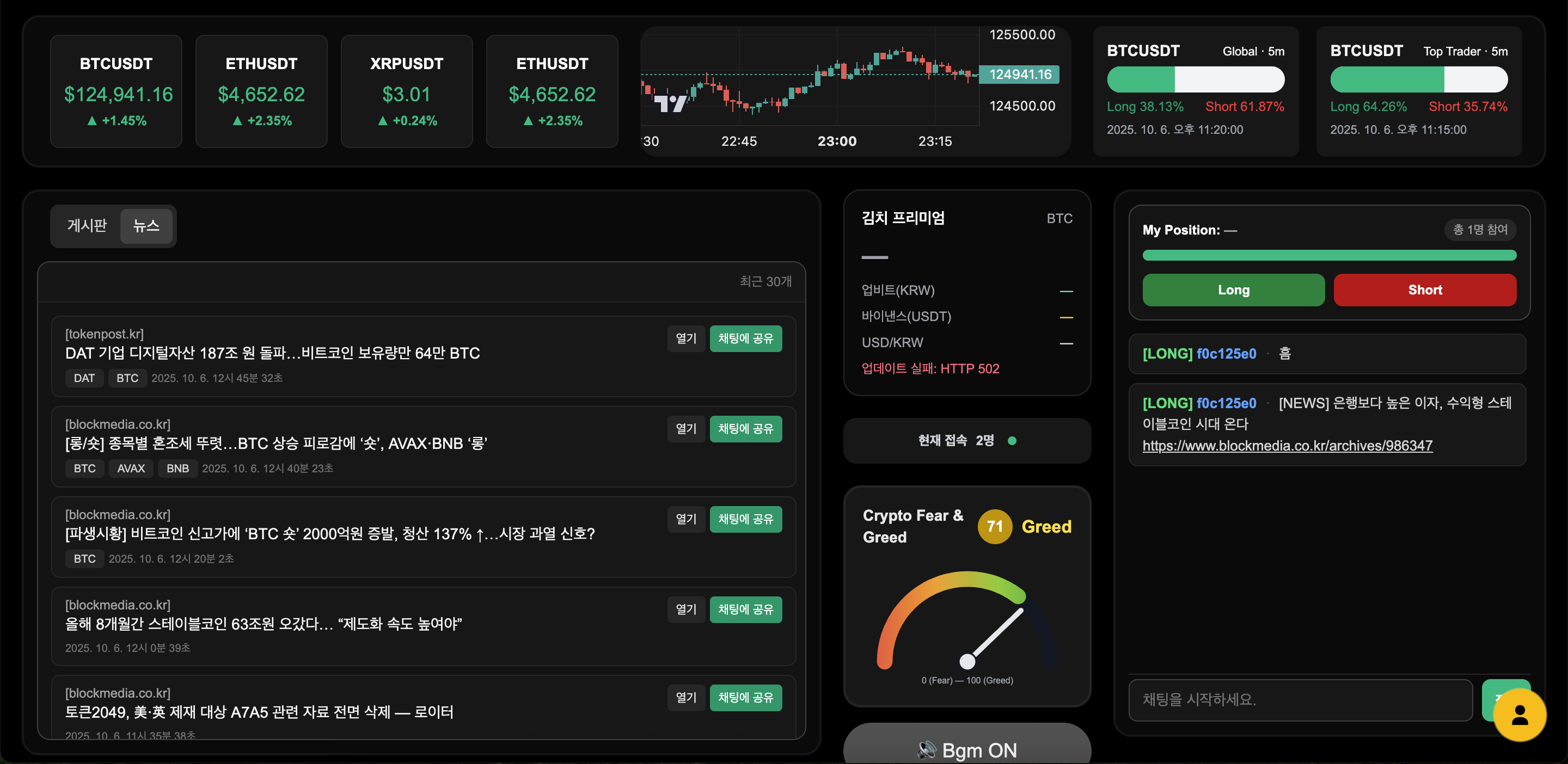
Task: Click the 124941.16 price label on chart
Action: click(x=1020, y=74)
